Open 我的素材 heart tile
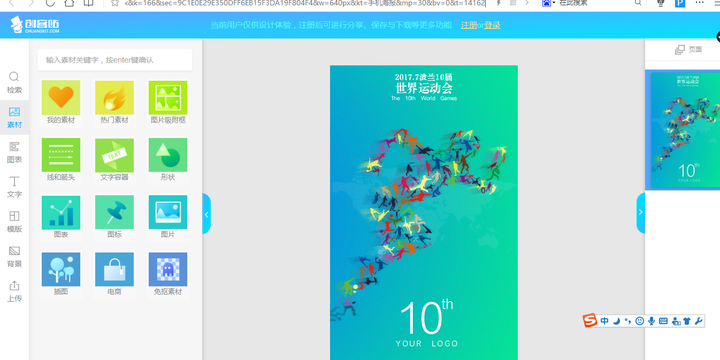 [x=61, y=103]
